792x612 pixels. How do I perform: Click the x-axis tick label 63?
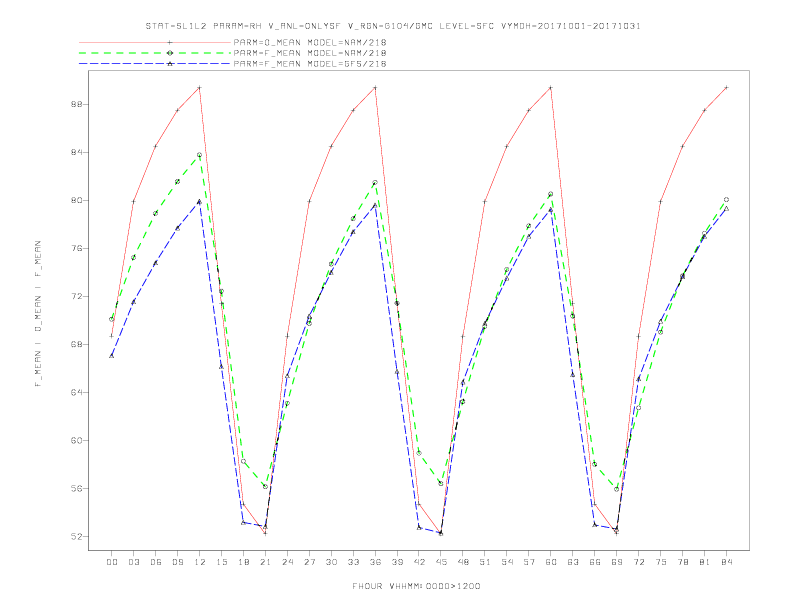(573, 562)
